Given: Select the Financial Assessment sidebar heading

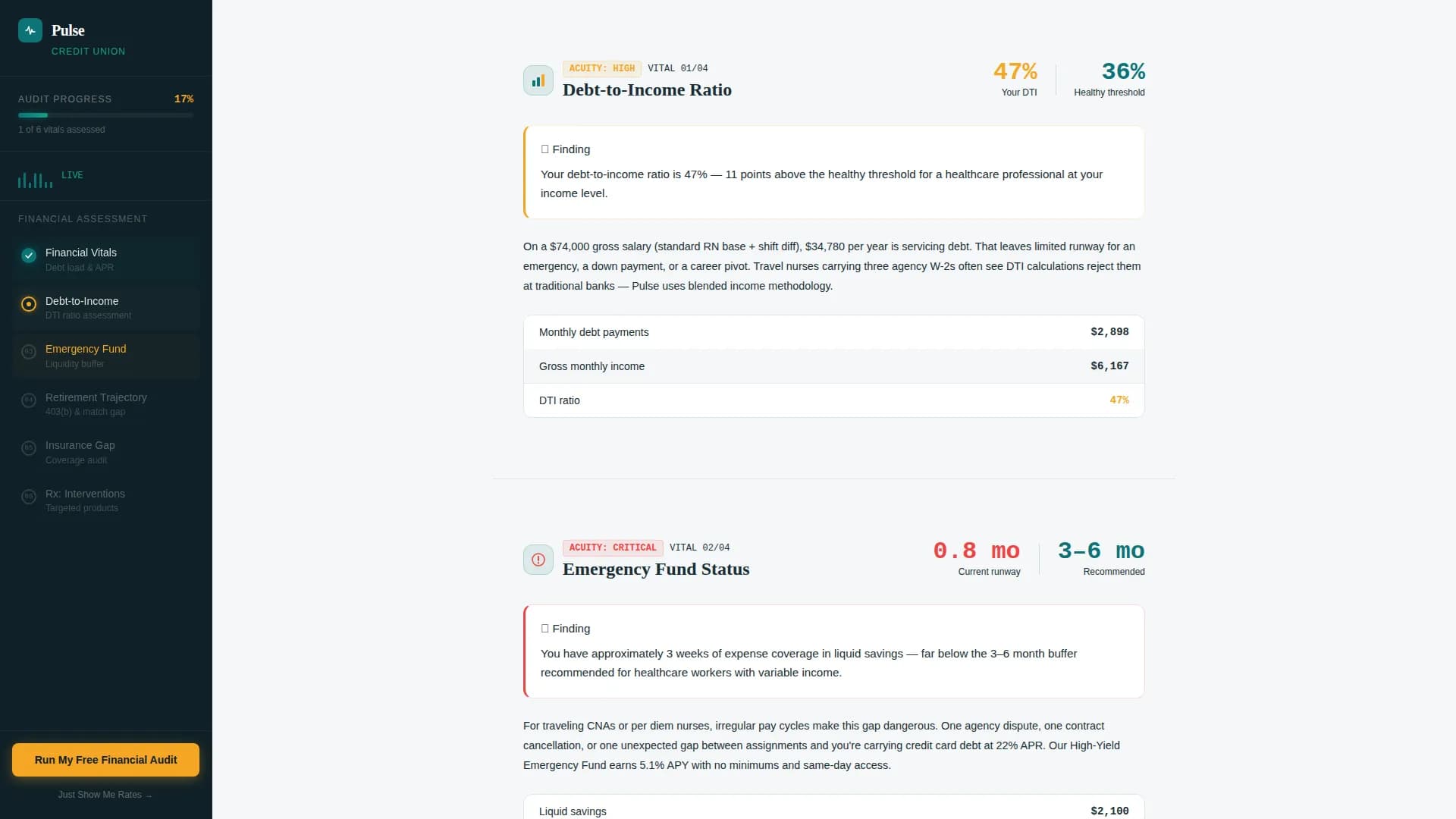Looking at the screenshot, I should point(83,219).
